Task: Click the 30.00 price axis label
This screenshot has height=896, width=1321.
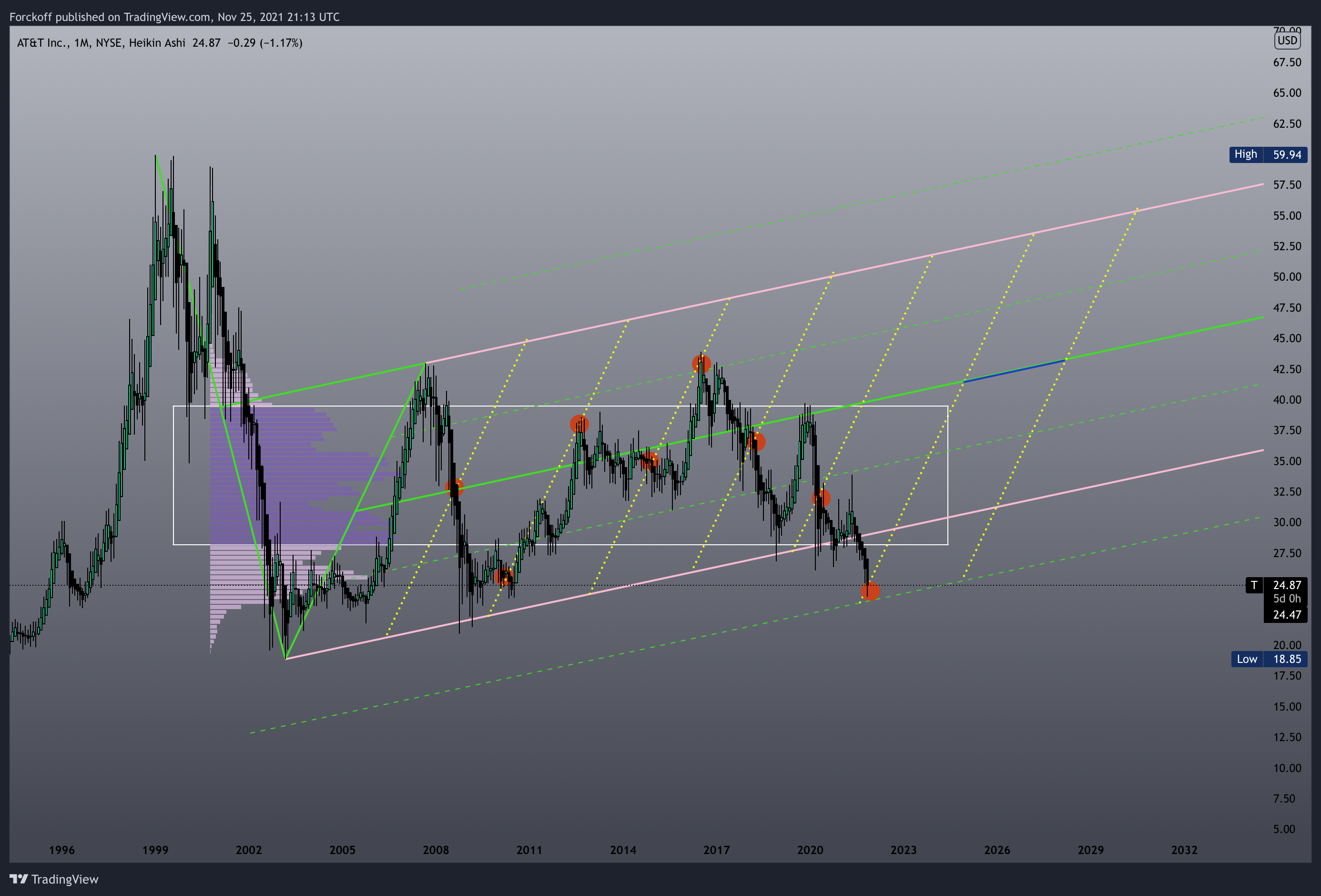Action: pos(1287,522)
